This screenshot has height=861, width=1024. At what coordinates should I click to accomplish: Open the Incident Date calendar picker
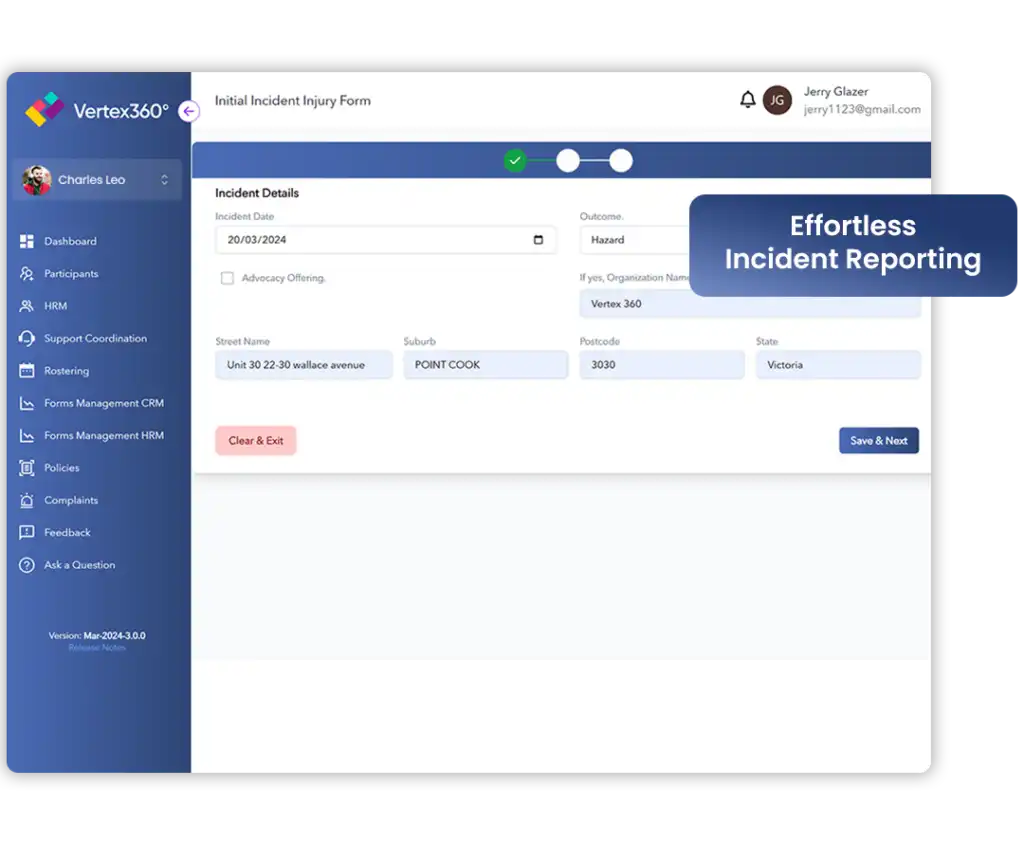538,240
